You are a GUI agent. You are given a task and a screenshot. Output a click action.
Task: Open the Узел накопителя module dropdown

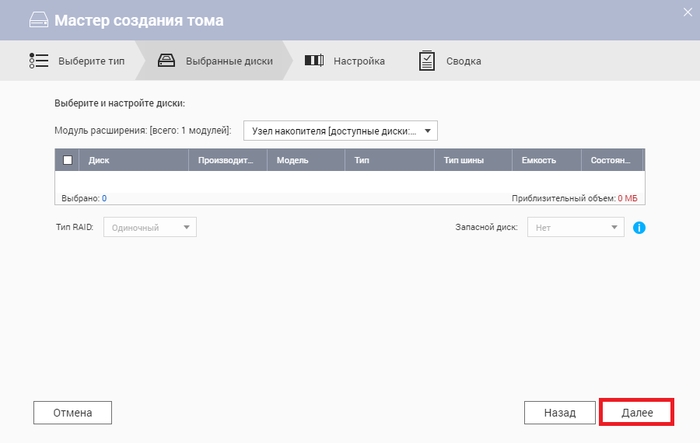point(340,131)
